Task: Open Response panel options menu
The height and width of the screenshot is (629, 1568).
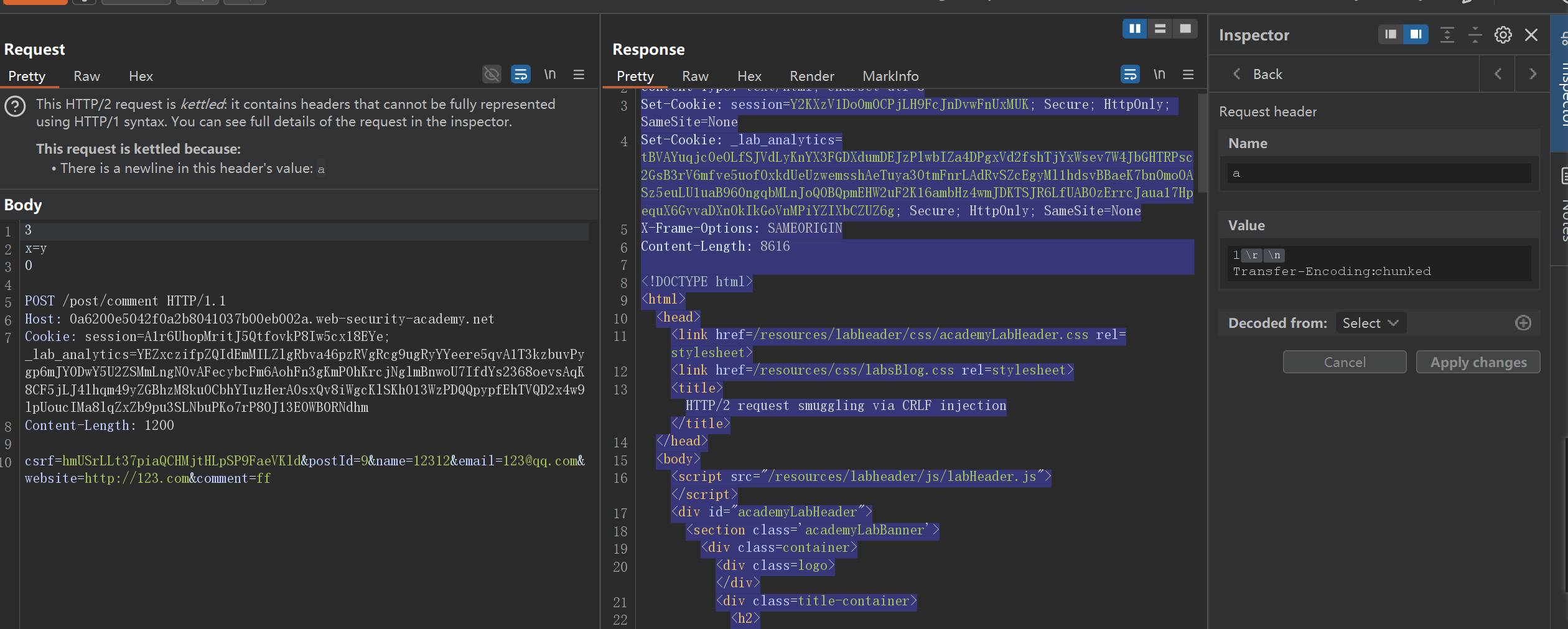Action: click(1188, 75)
